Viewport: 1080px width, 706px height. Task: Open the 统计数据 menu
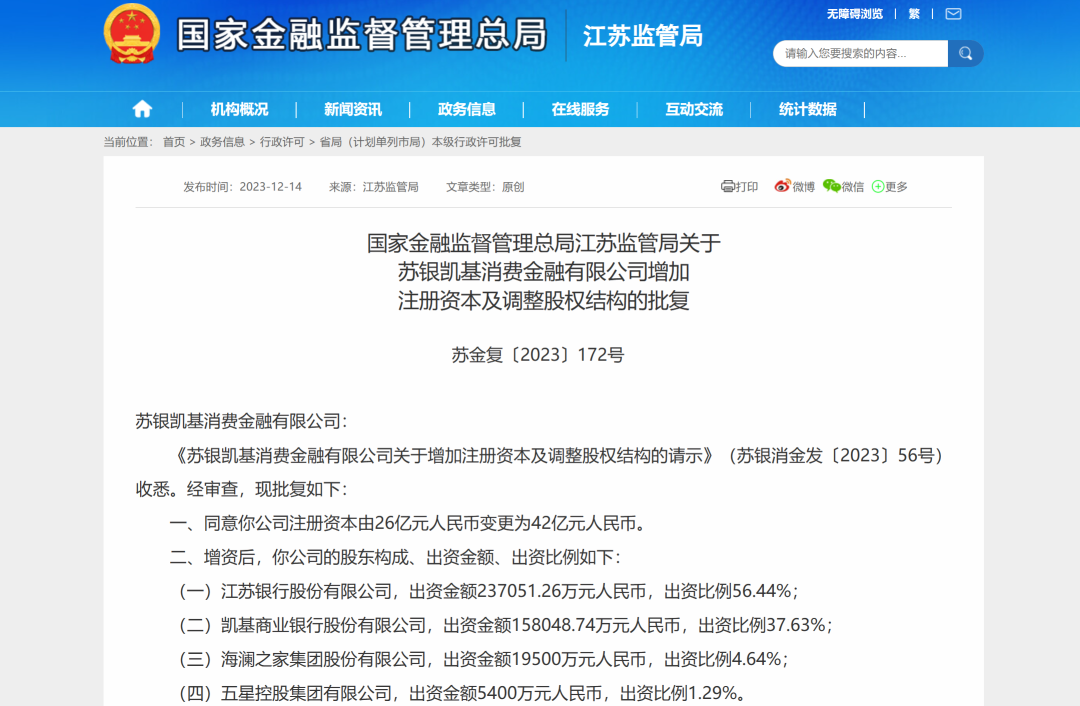[808, 109]
